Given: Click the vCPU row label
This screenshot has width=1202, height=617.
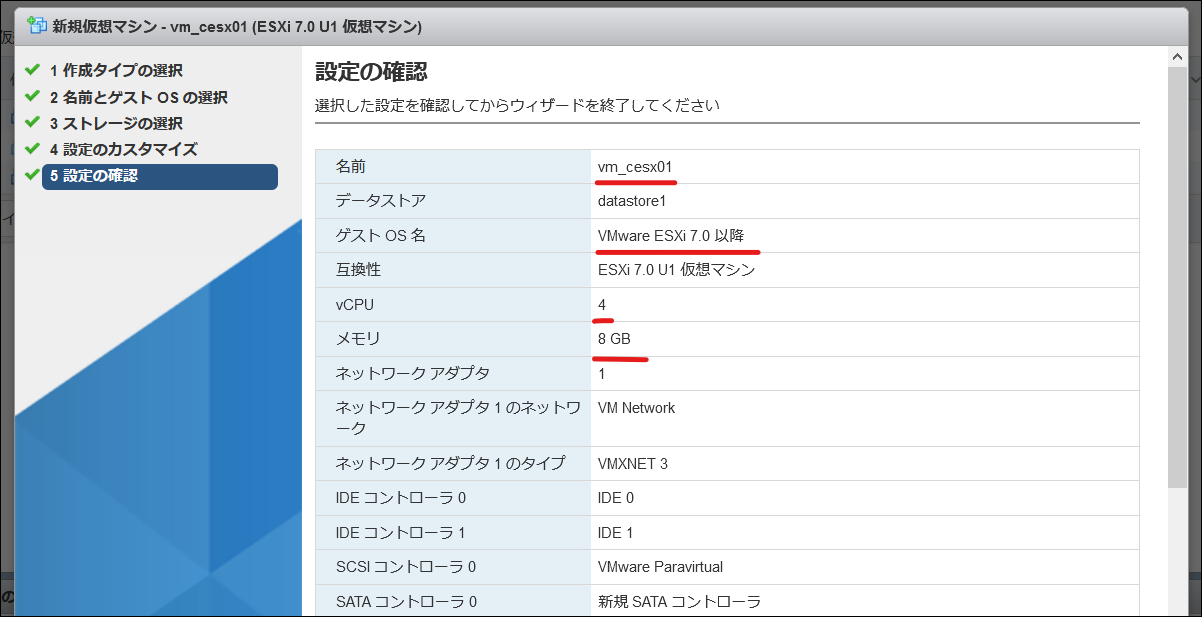Looking at the screenshot, I should pyautogui.click(x=355, y=304).
